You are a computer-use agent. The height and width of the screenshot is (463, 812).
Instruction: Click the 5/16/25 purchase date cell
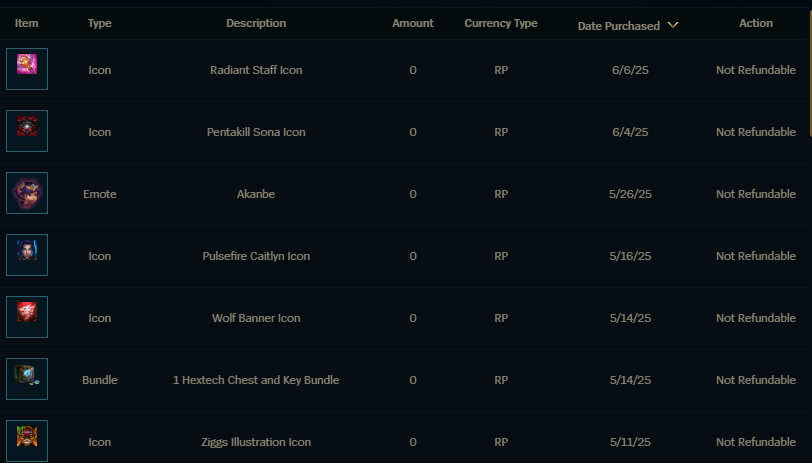630,256
